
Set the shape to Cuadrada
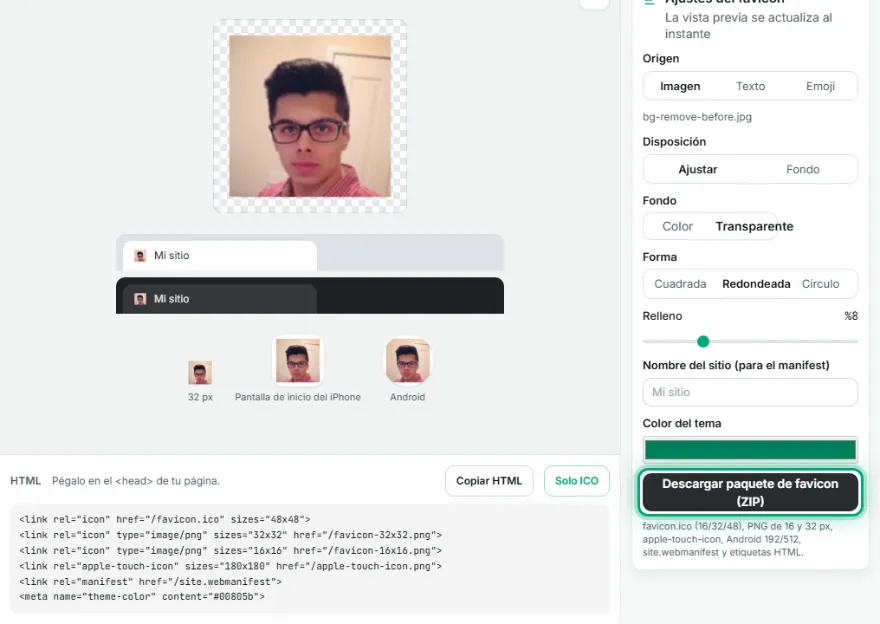[680, 284]
